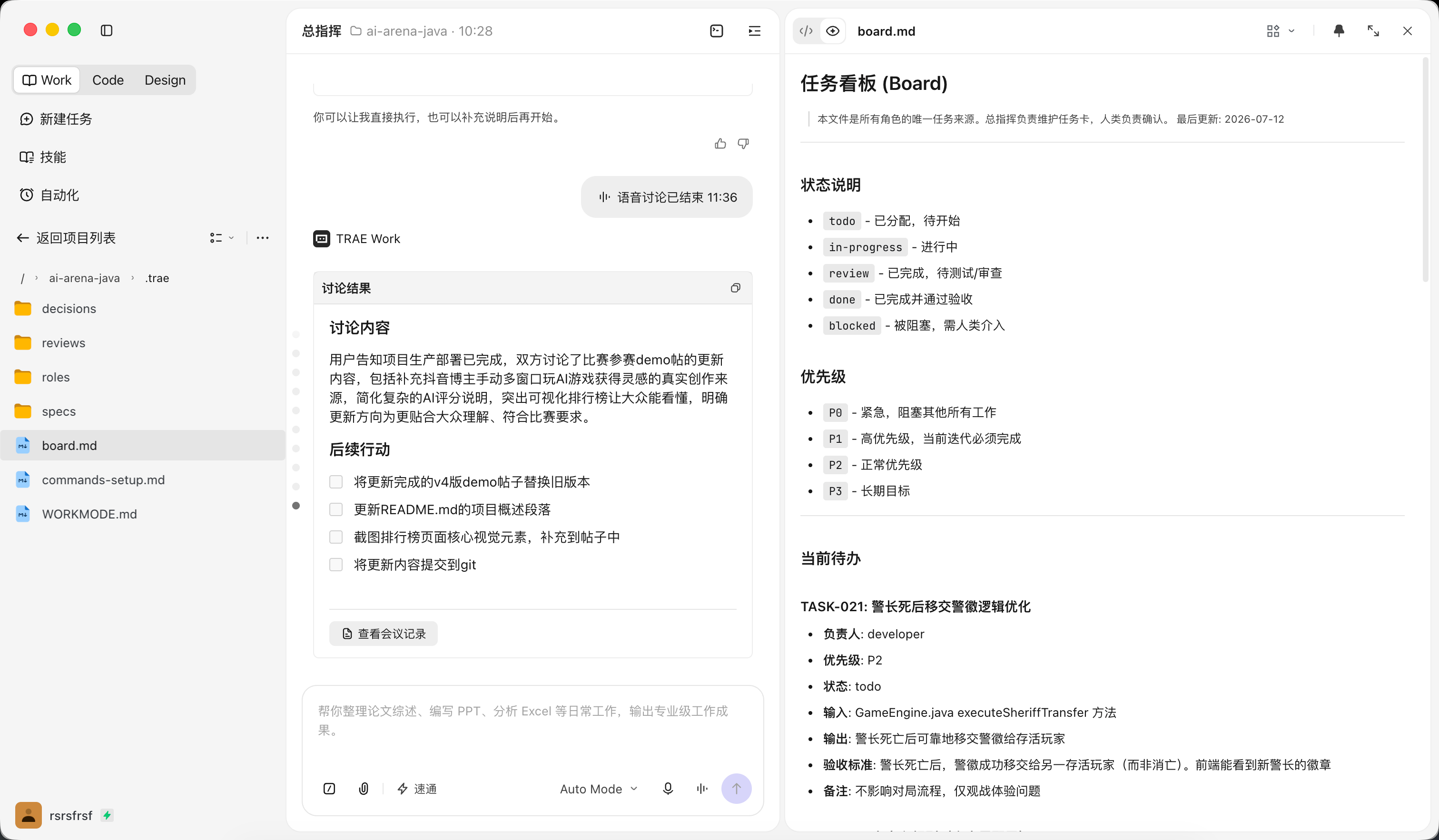The height and width of the screenshot is (840, 1439).
Task: Click the thumbs down feedback icon
Action: [743, 144]
